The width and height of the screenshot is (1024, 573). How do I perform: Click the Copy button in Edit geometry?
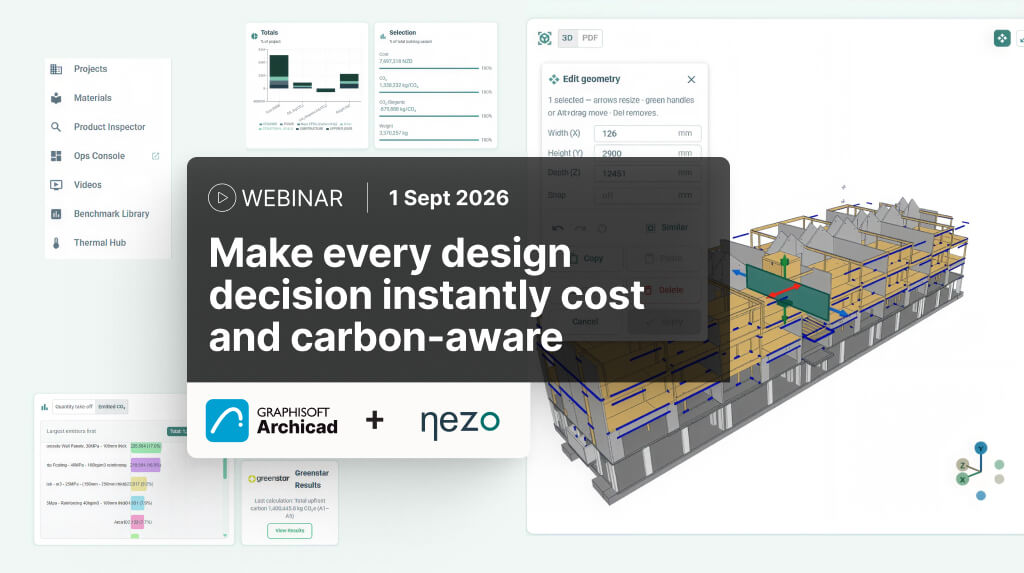pyautogui.click(x=587, y=259)
